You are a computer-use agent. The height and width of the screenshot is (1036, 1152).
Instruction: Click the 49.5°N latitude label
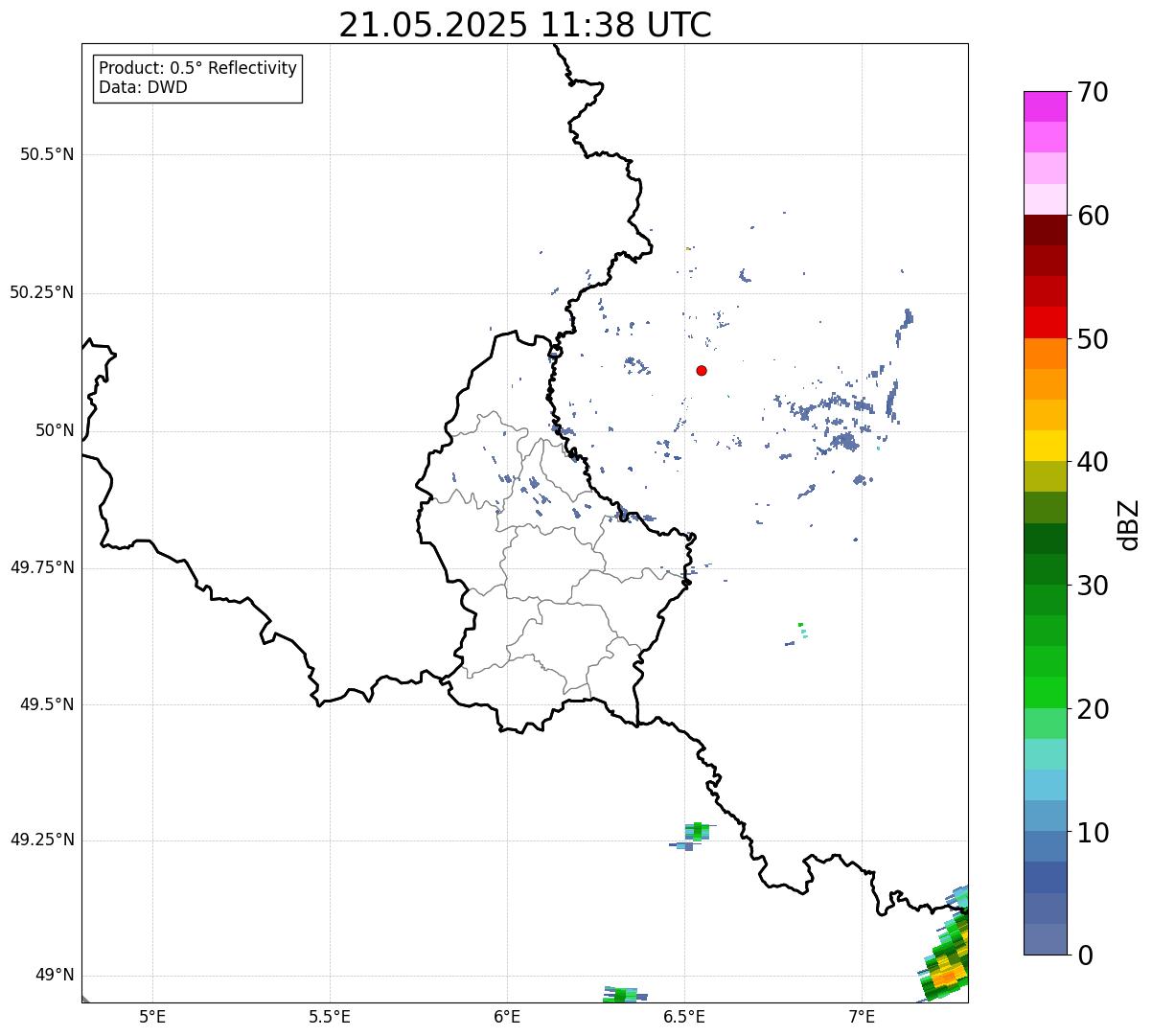tap(47, 705)
